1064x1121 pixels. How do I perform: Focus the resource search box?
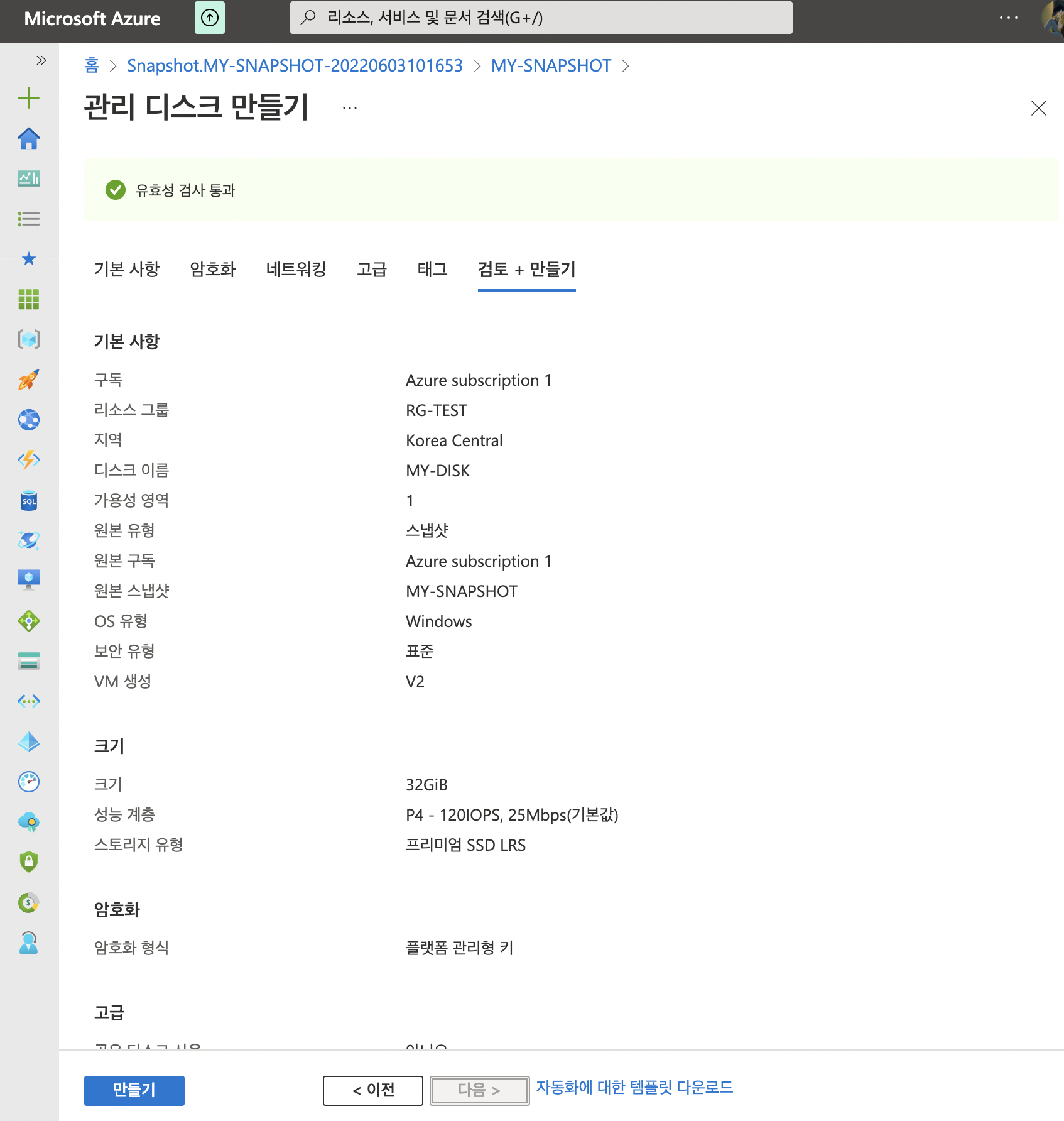541,18
